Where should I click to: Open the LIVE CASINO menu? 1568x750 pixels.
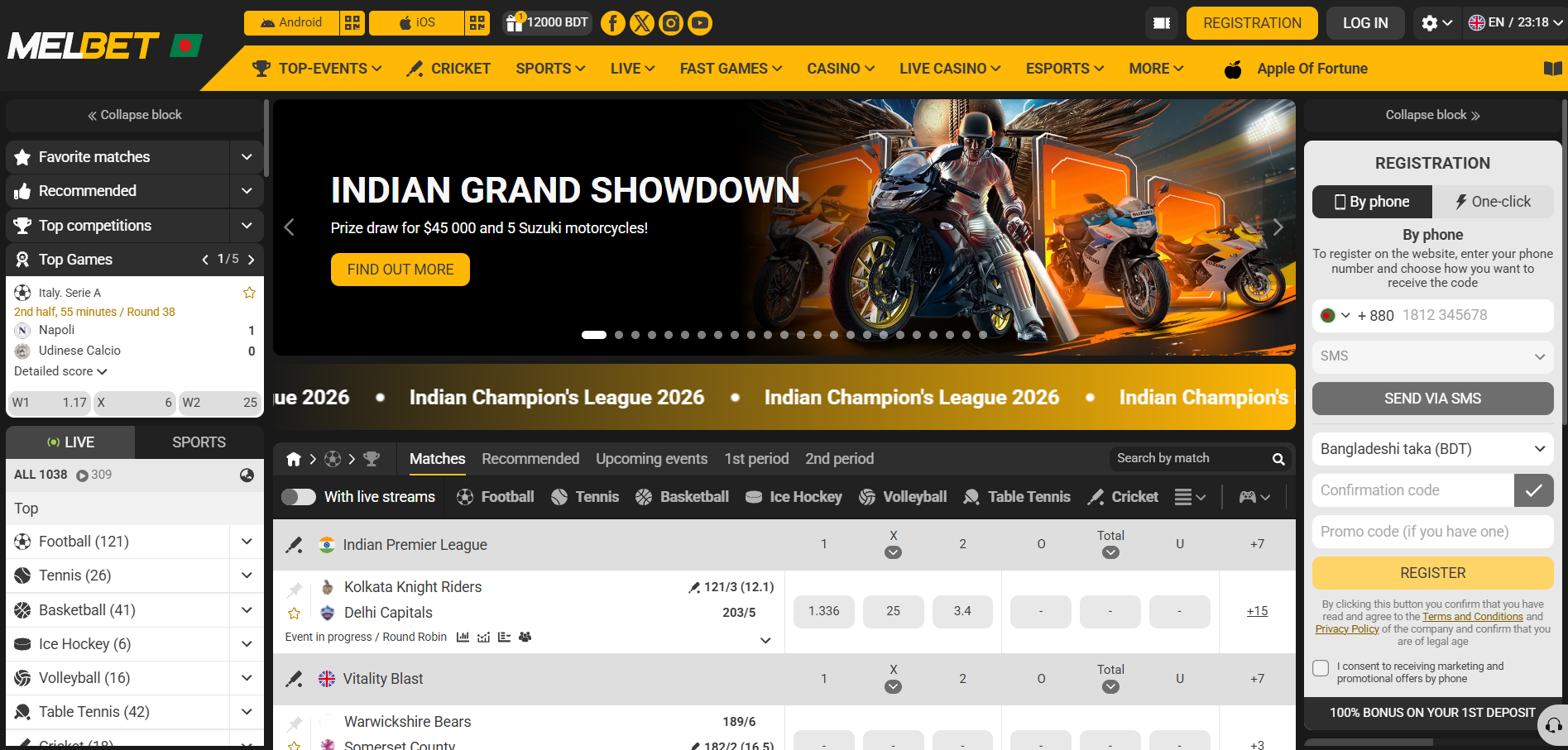click(x=950, y=69)
